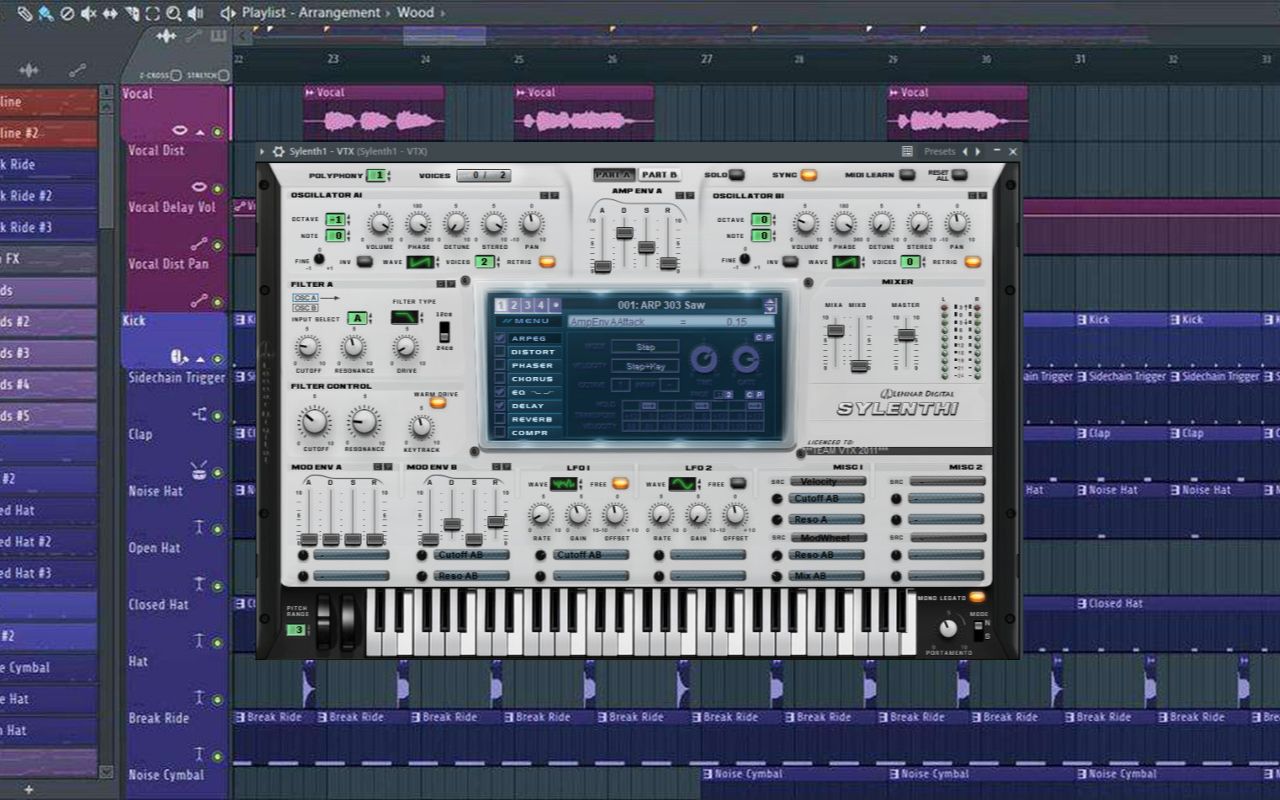This screenshot has width=1280, height=800.
Task: Select the slice tool in playlist toolbar
Action: 131,13
